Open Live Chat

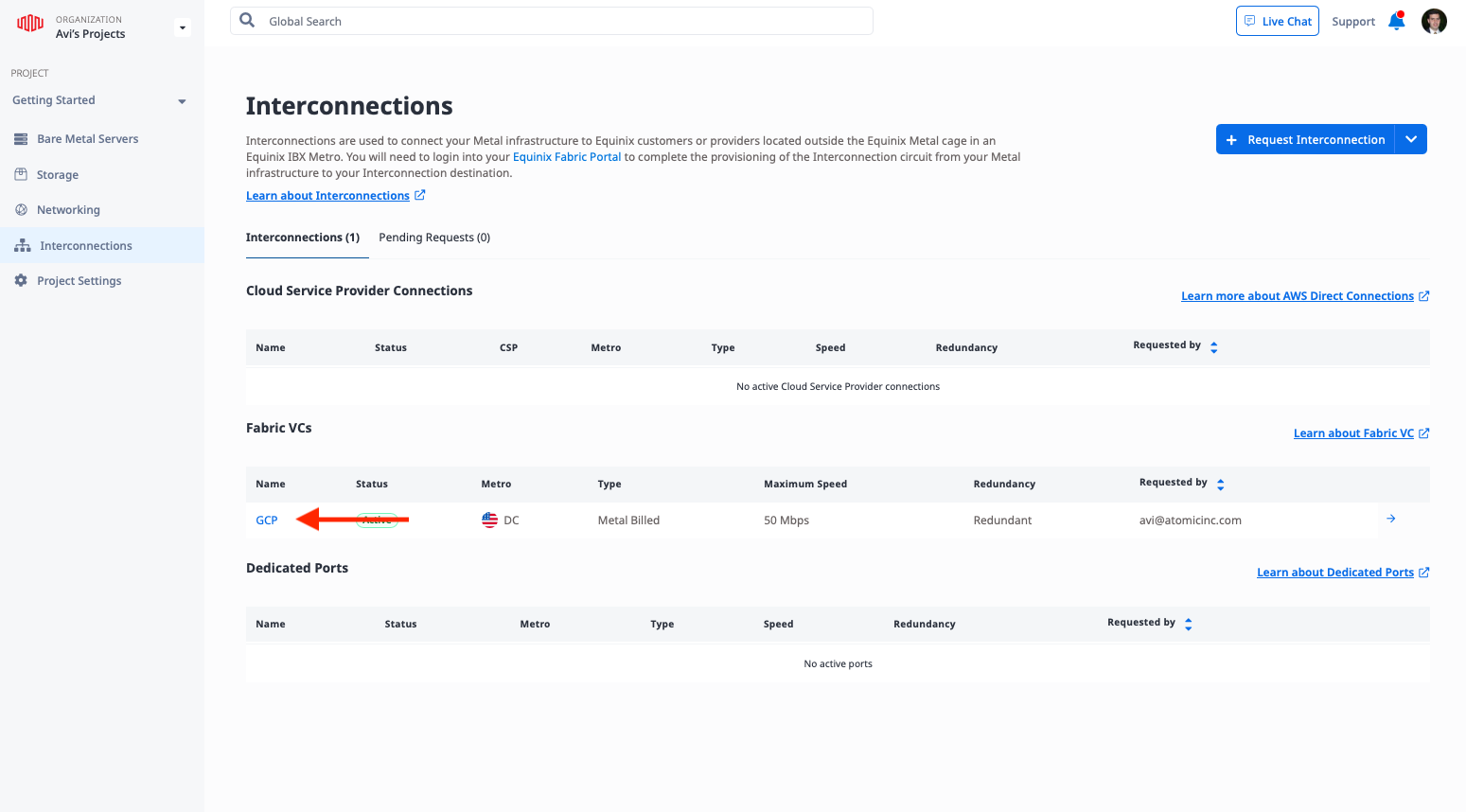[x=1277, y=21]
